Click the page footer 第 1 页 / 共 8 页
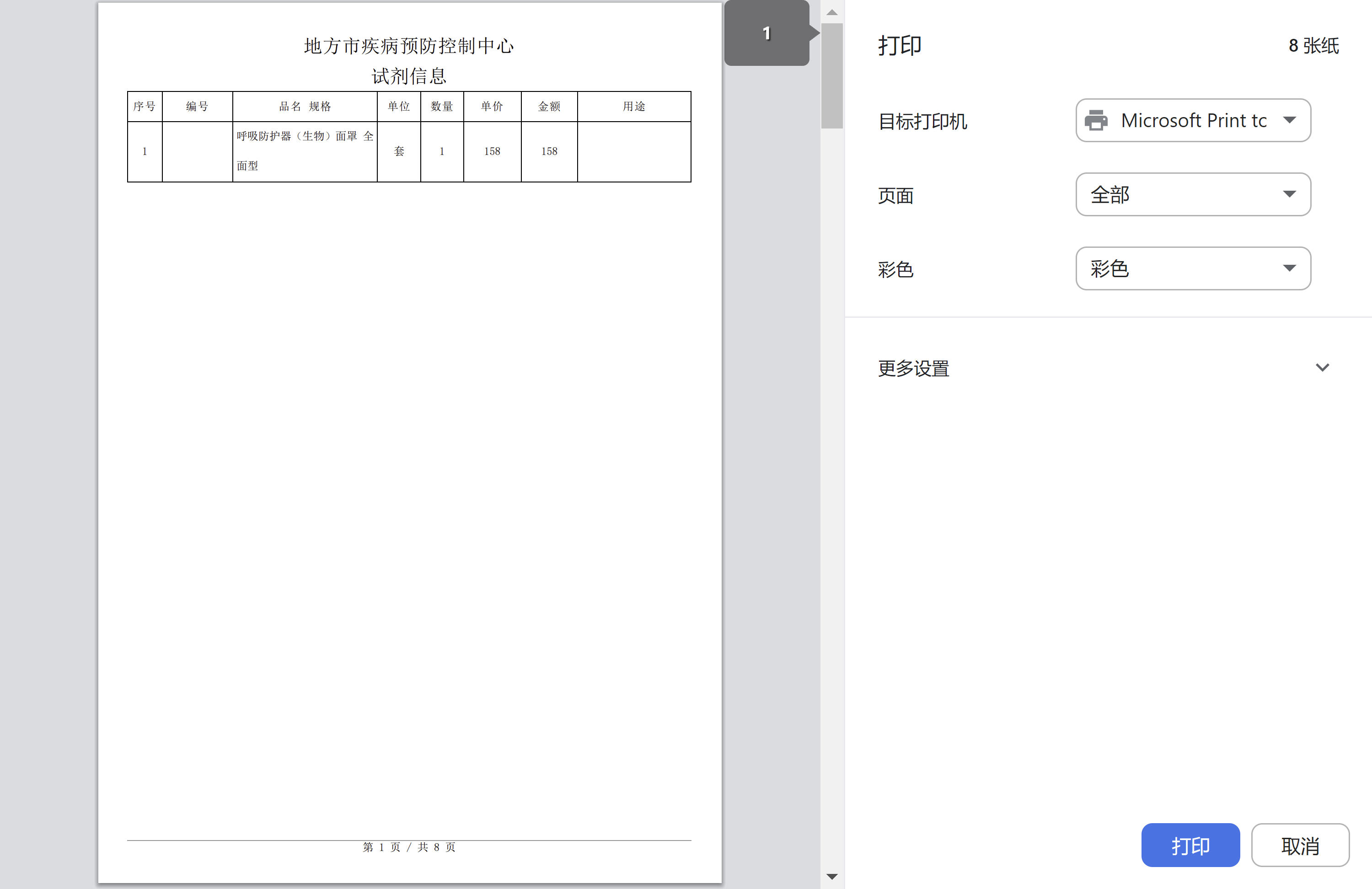This screenshot has height=889, width=1372. tap(409, 847)
